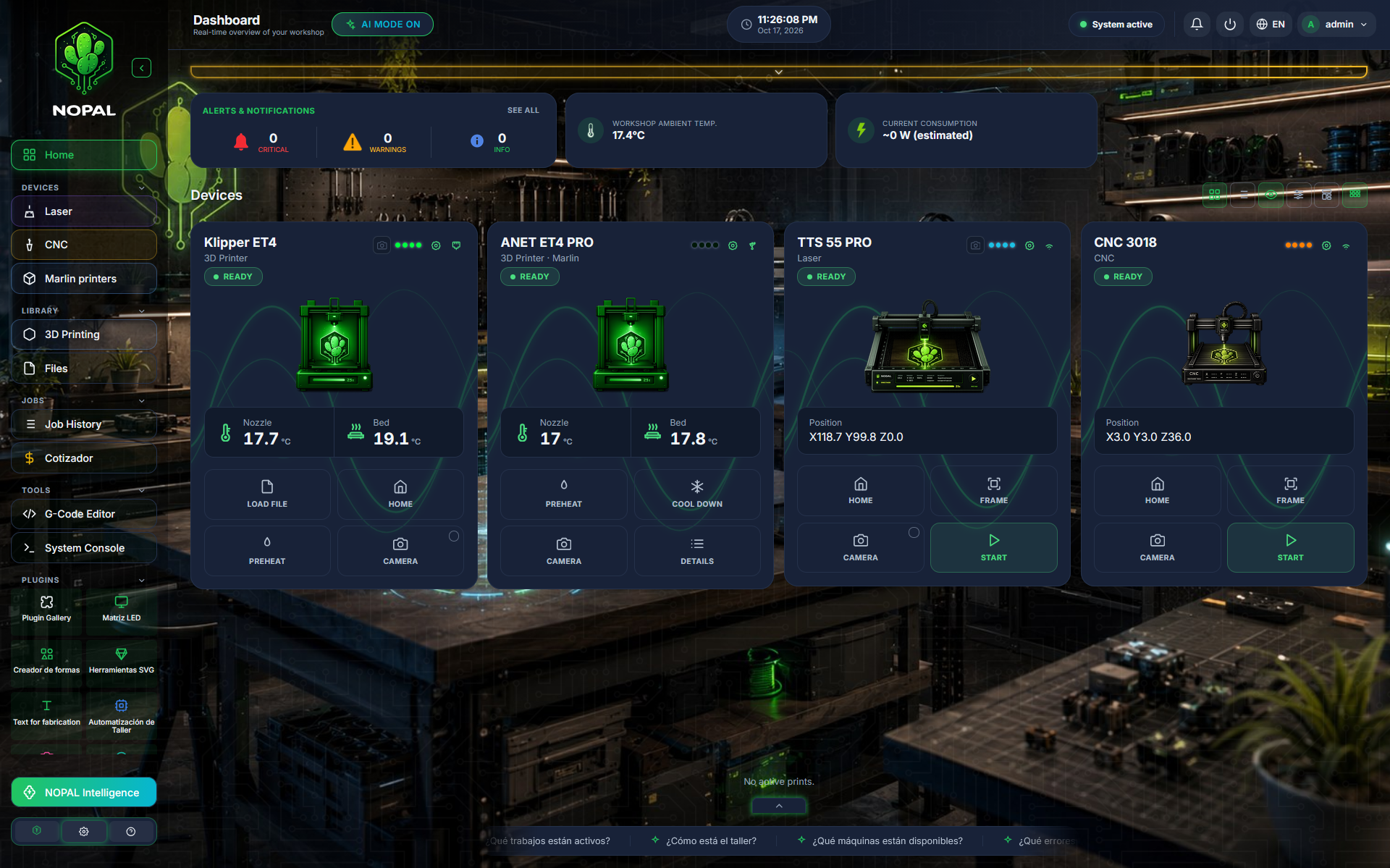
Task: Open the help icon at sidebar bottom
Action: tap(131, 832)
